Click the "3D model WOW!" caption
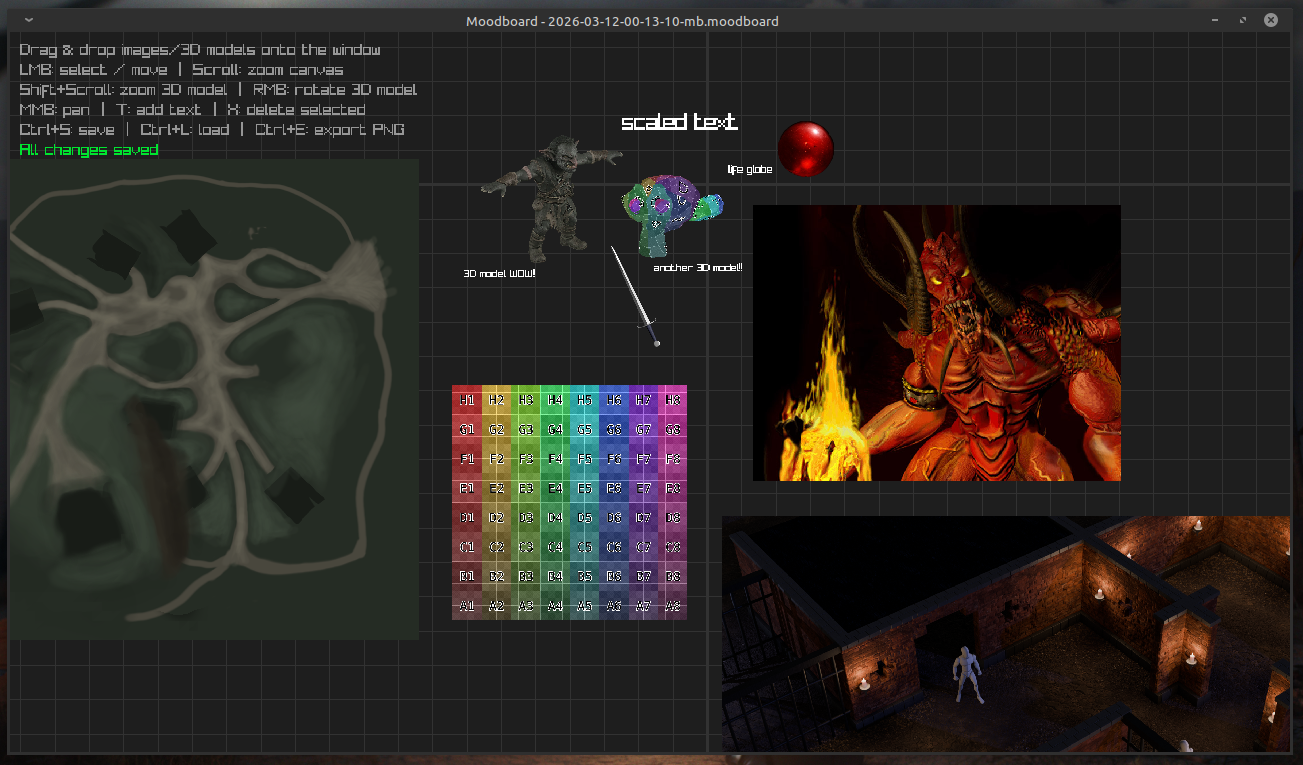 pyautogui.click(x=499, y=273)
